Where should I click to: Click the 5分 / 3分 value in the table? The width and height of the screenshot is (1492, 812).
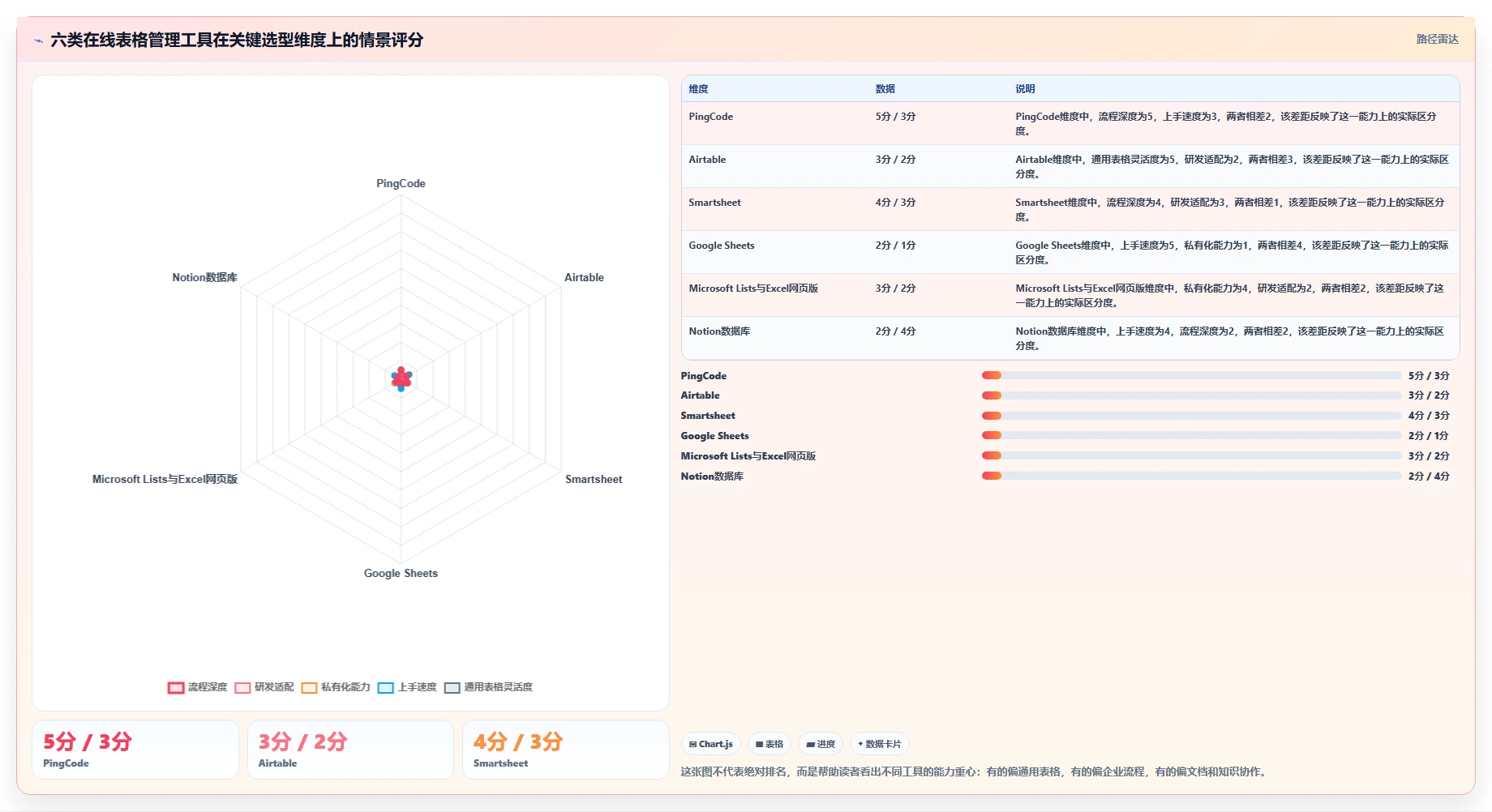tap(895, 117)
